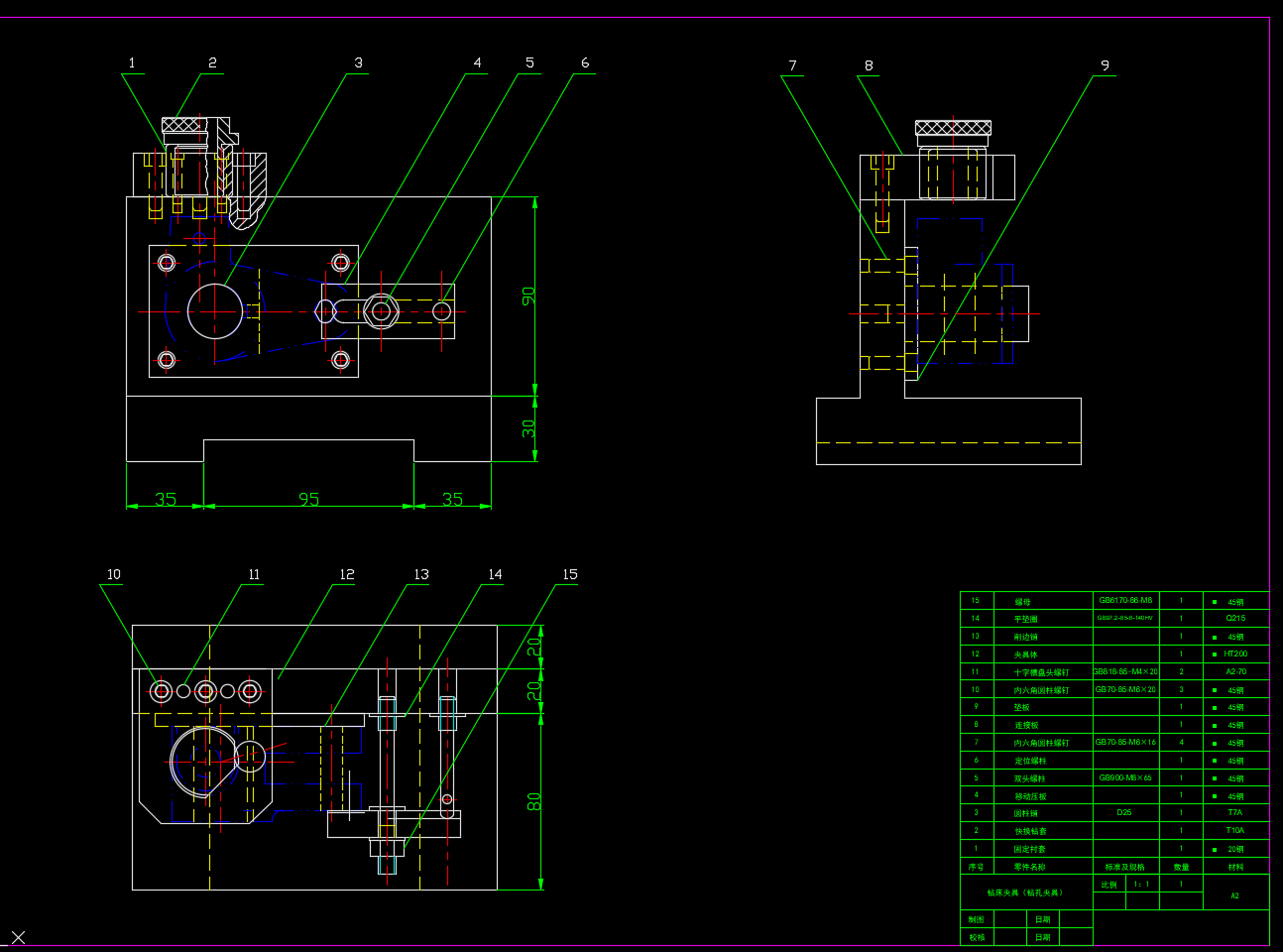Click the D25 specification cell in row 3

tap(1125, 812)
